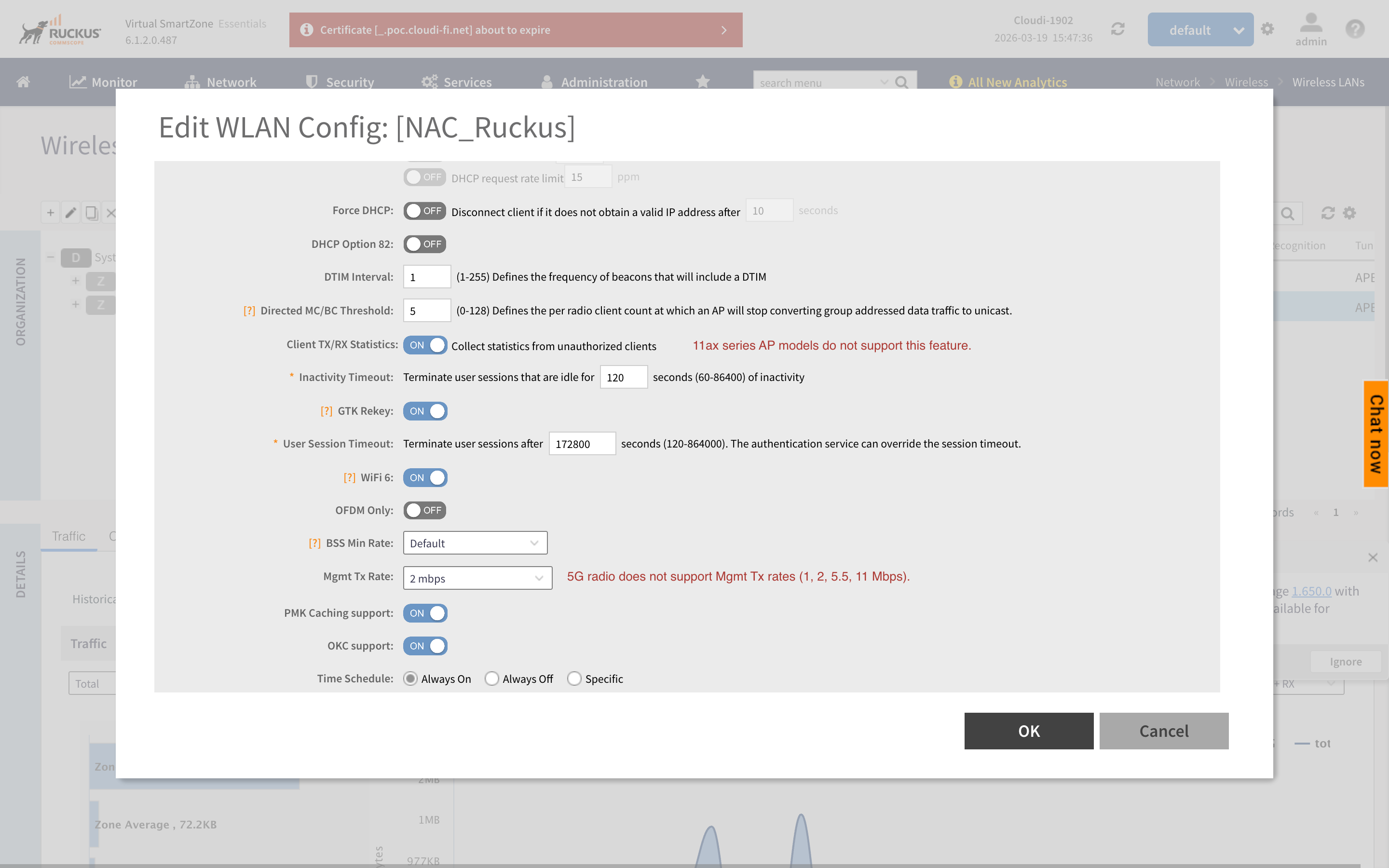The width and height of the screenshot is (1389, 868).
Task: Disable the OKC support toggle
Action: 425,646
